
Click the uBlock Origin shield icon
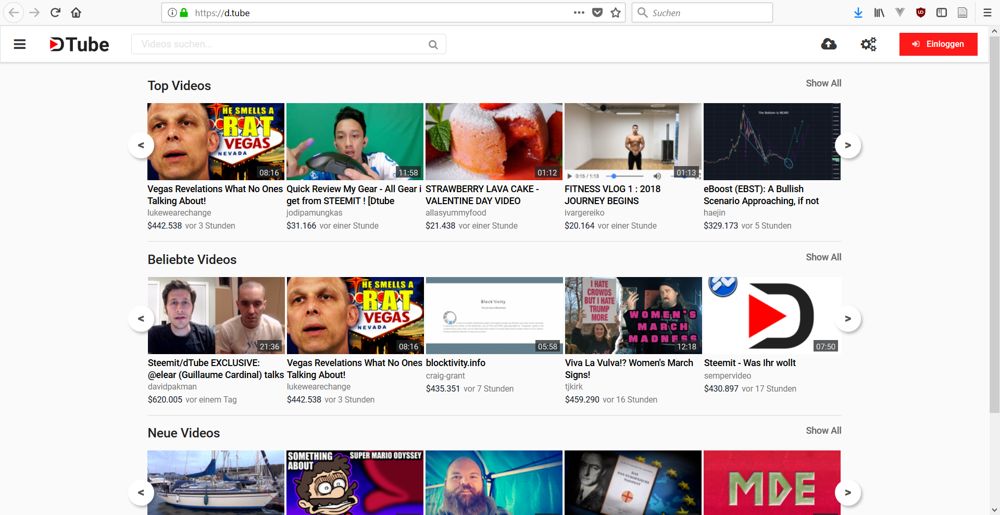point(920,12)
